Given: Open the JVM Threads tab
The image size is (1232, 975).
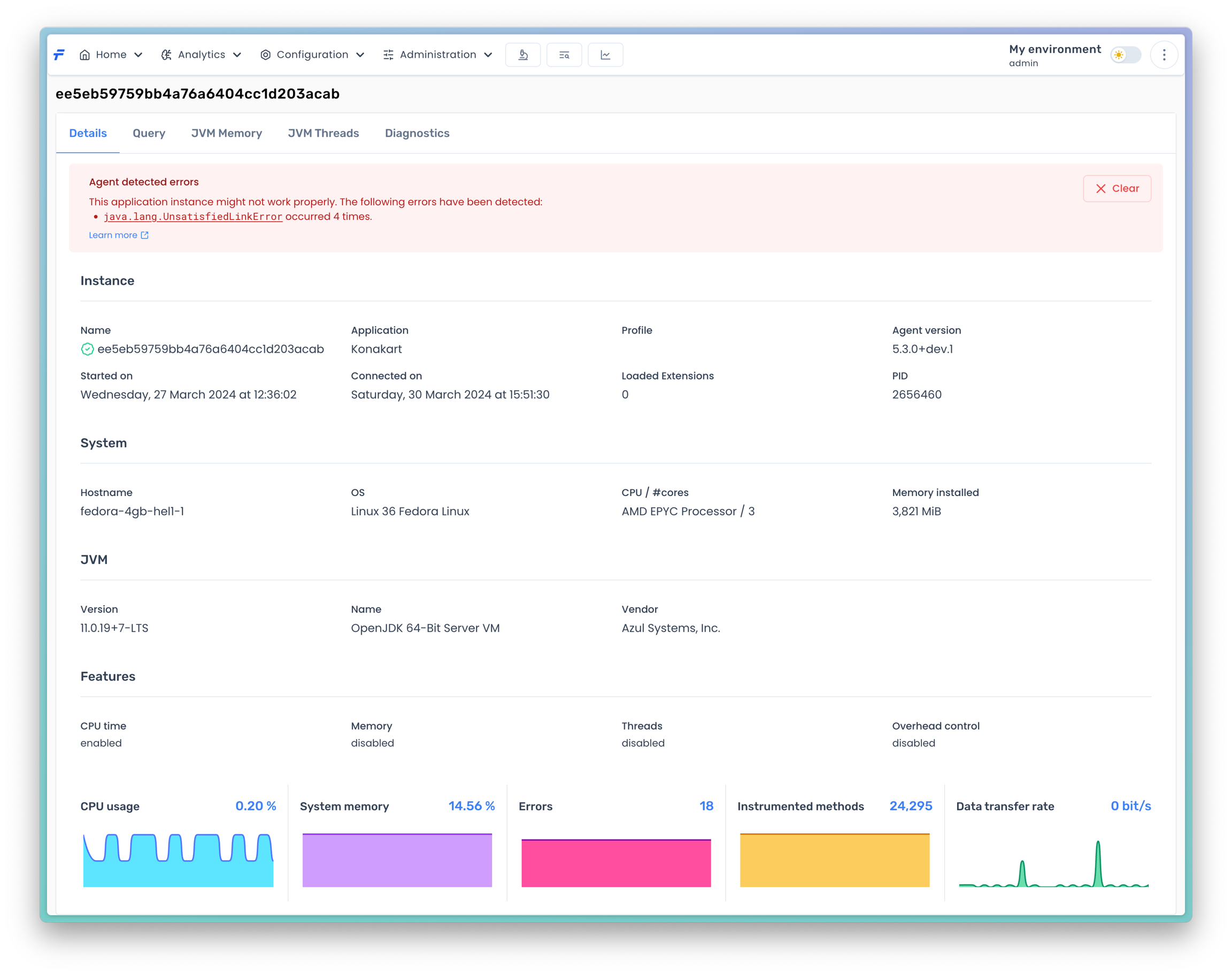Looking at the screenshot, I should [x=323, y=133].
